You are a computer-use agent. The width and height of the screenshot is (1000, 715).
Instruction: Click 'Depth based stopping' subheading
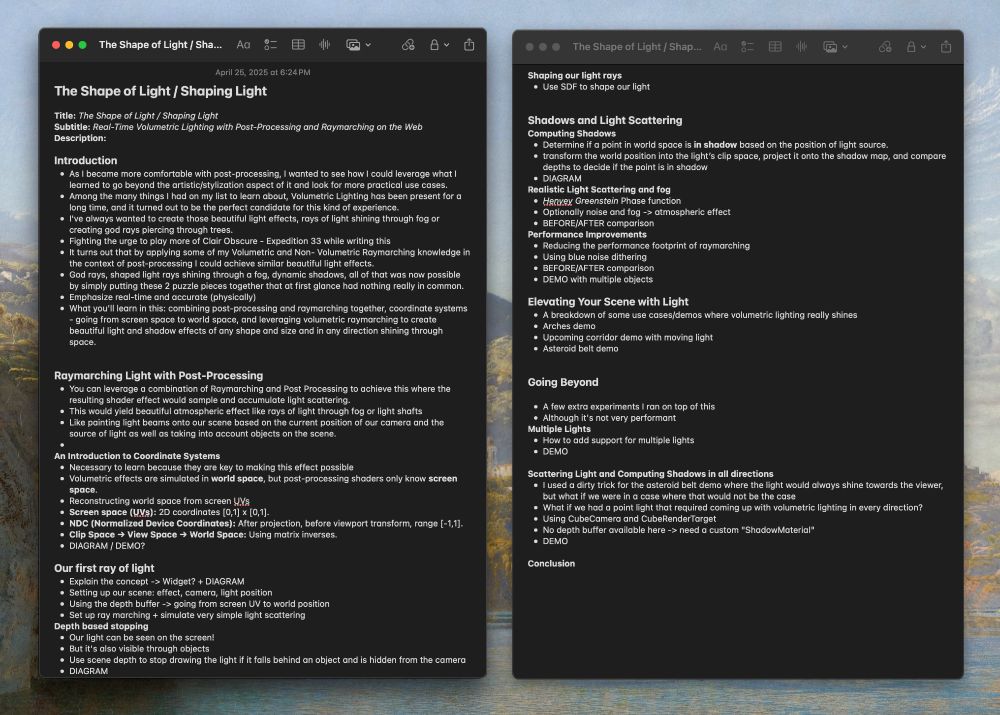click(101, 626)
